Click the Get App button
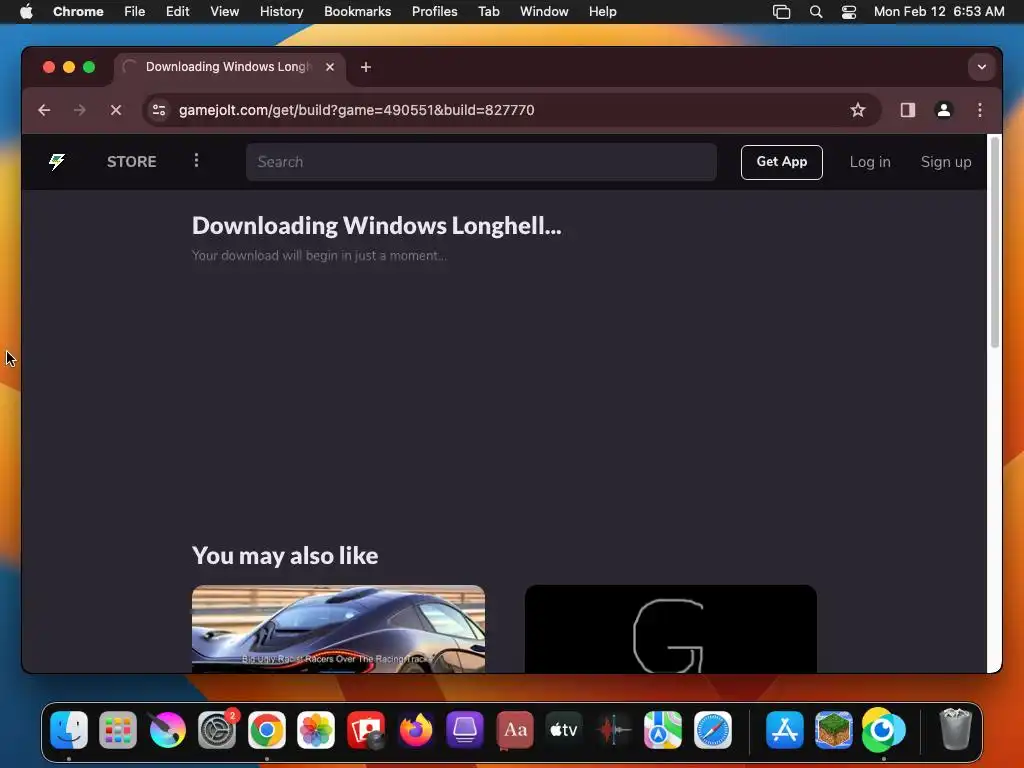This screenshot has width=1024, height=768. click(x=781, y=162)
